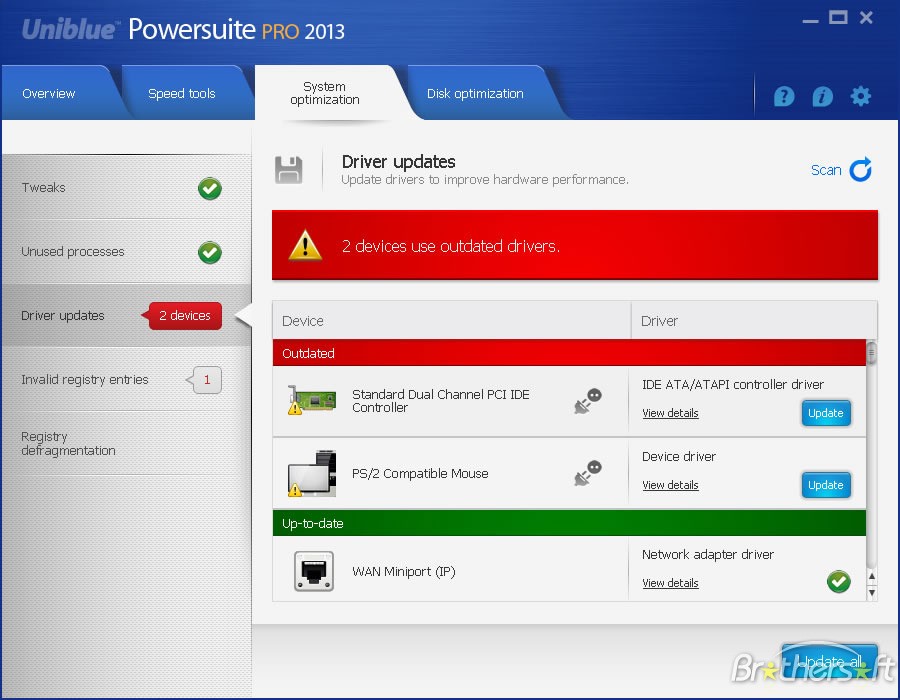Screen dimensions: 900x700
Task: Click the Device column header
Action: (452, 320)
